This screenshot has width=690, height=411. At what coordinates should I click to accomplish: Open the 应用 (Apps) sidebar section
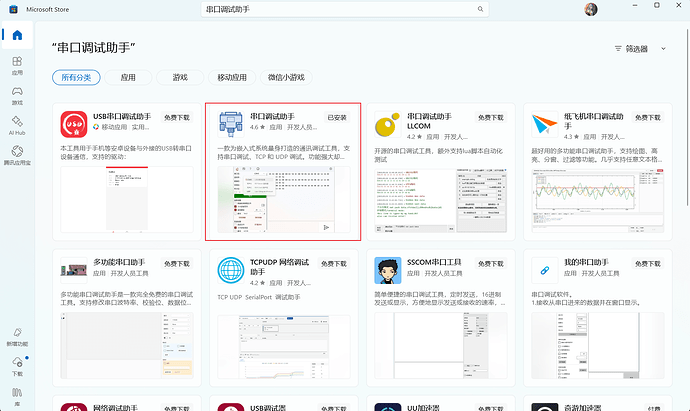pyautogui.click(x=17, y=67)
